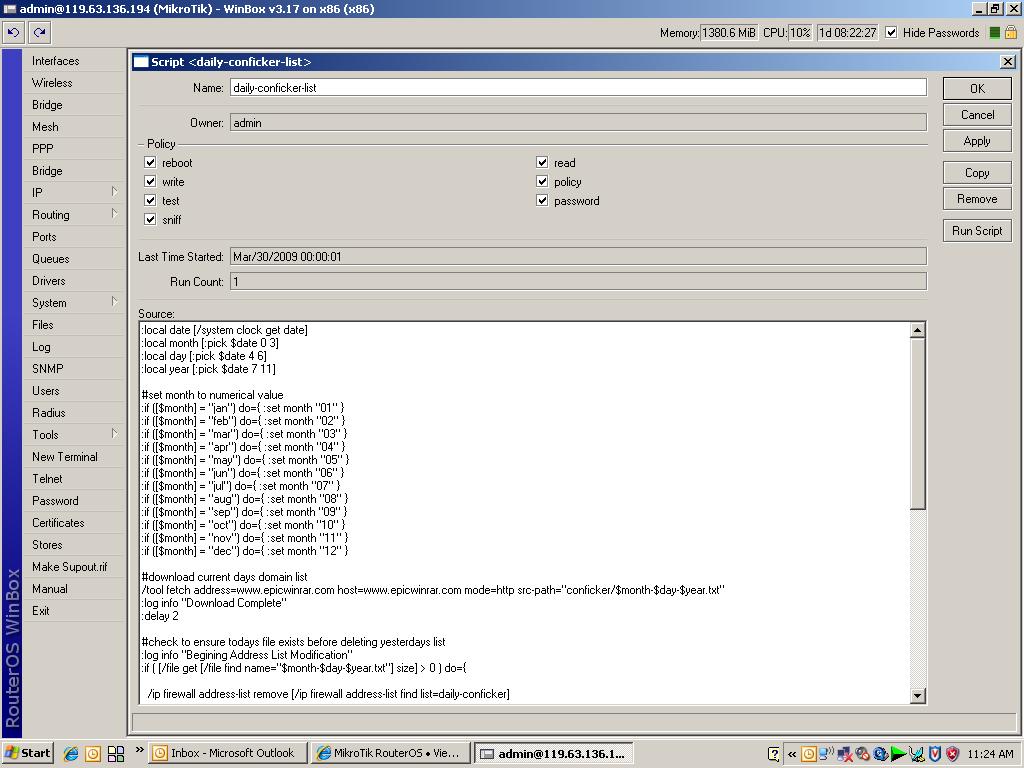Click the Source scrollbar down arrow
Viewport: 1024px width, 768px height.
918,696
